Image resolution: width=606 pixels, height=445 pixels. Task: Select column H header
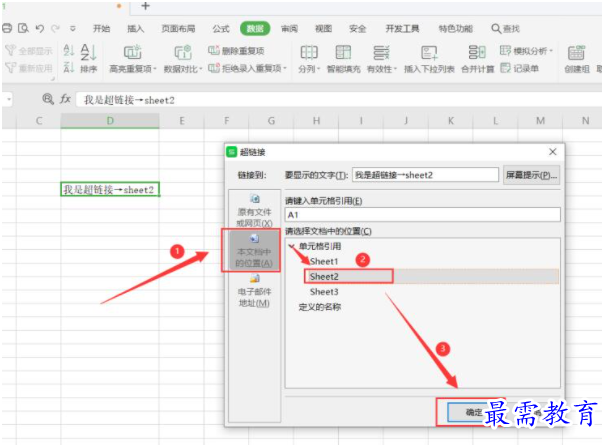pos(316,121)
